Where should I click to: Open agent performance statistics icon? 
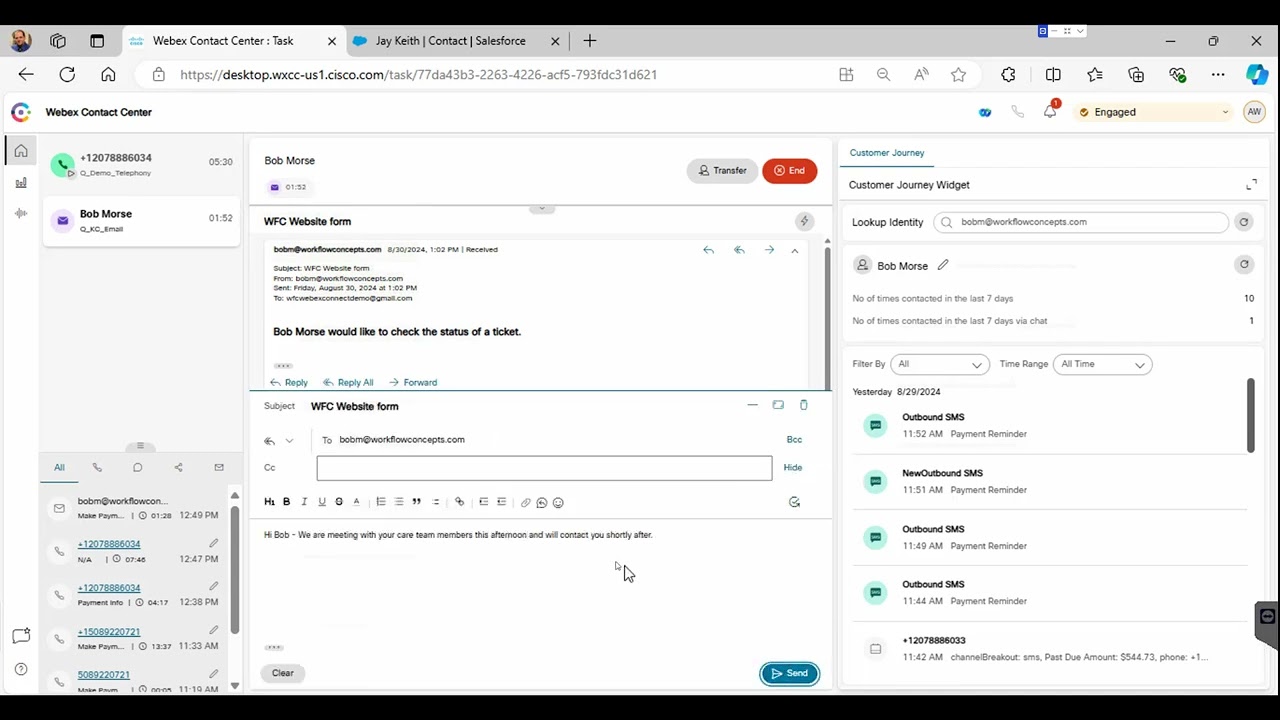21,183
